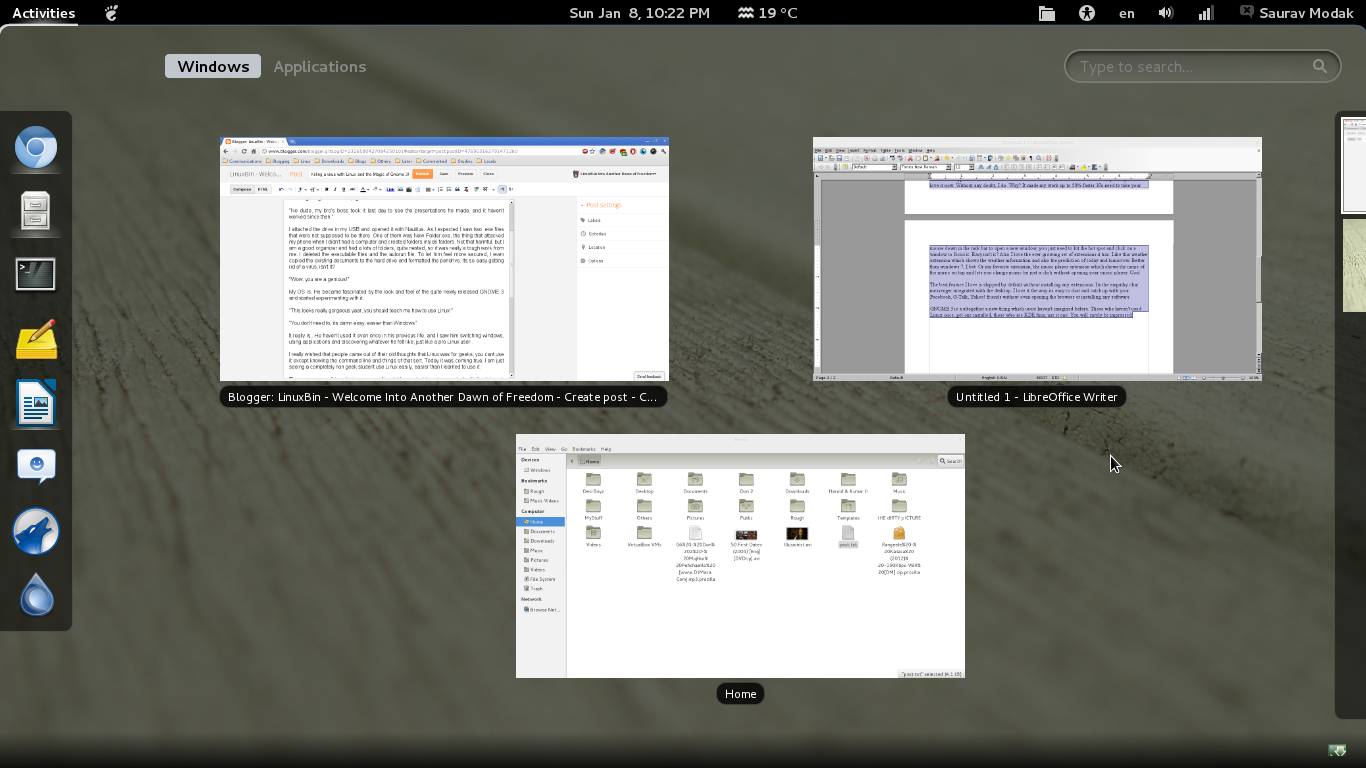Expand the 'en' keyboard layout indicator
The height and width of the screenshot is (768, 1366).
[x=1127, y=13]
